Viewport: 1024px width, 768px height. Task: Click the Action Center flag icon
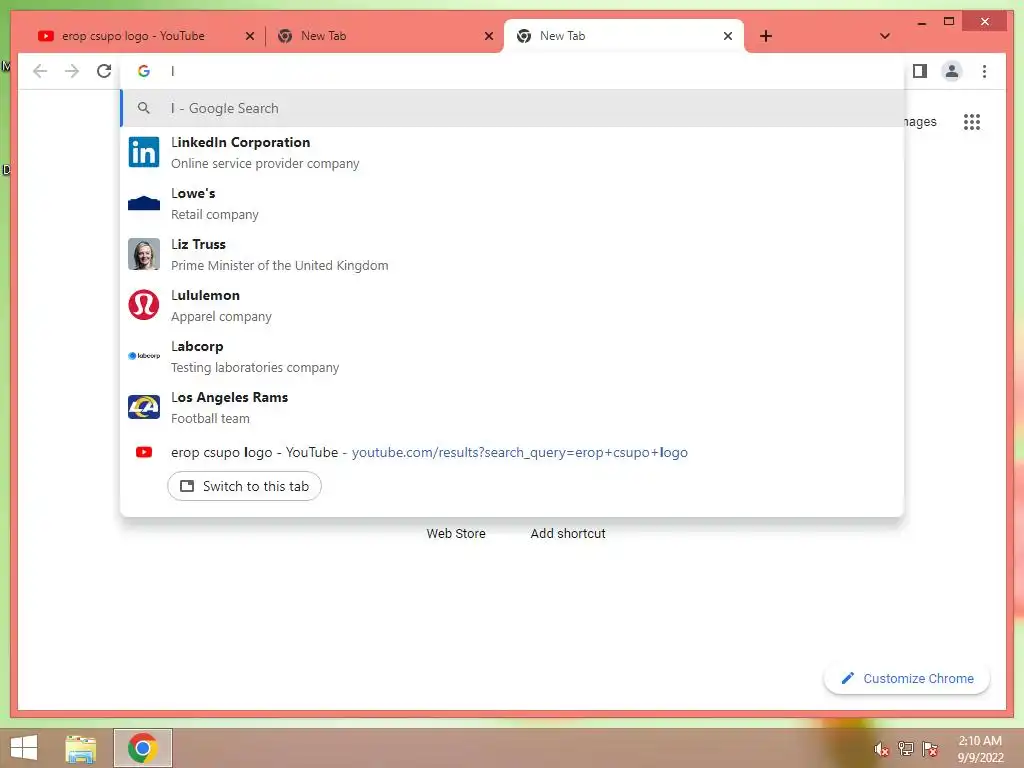tap(930, 748)
